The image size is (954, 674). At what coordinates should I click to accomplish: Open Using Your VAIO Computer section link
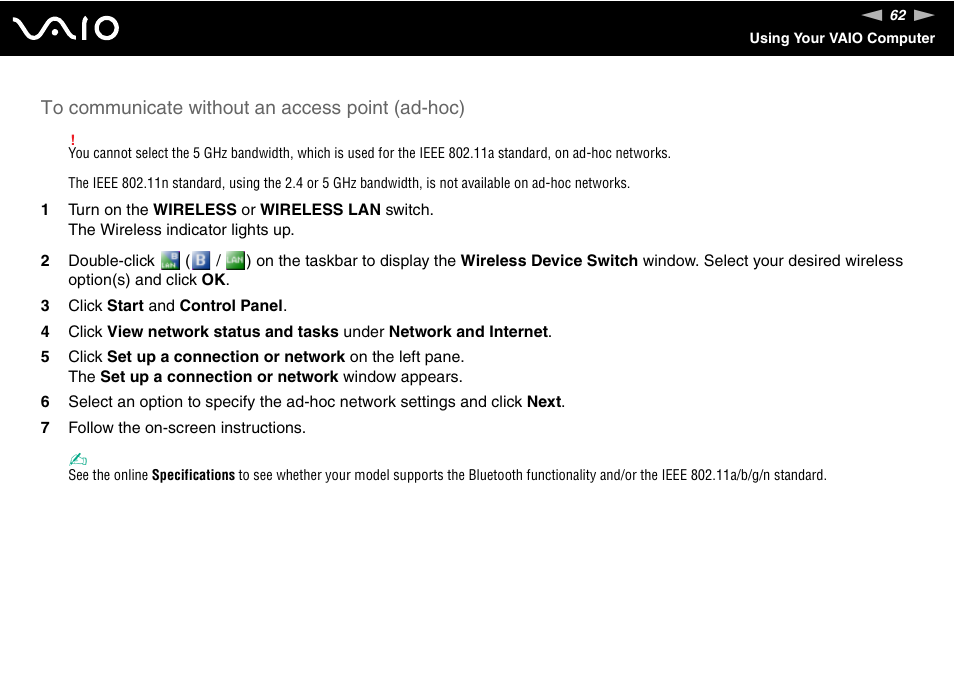pyautogui.click(x=841, y=38)
